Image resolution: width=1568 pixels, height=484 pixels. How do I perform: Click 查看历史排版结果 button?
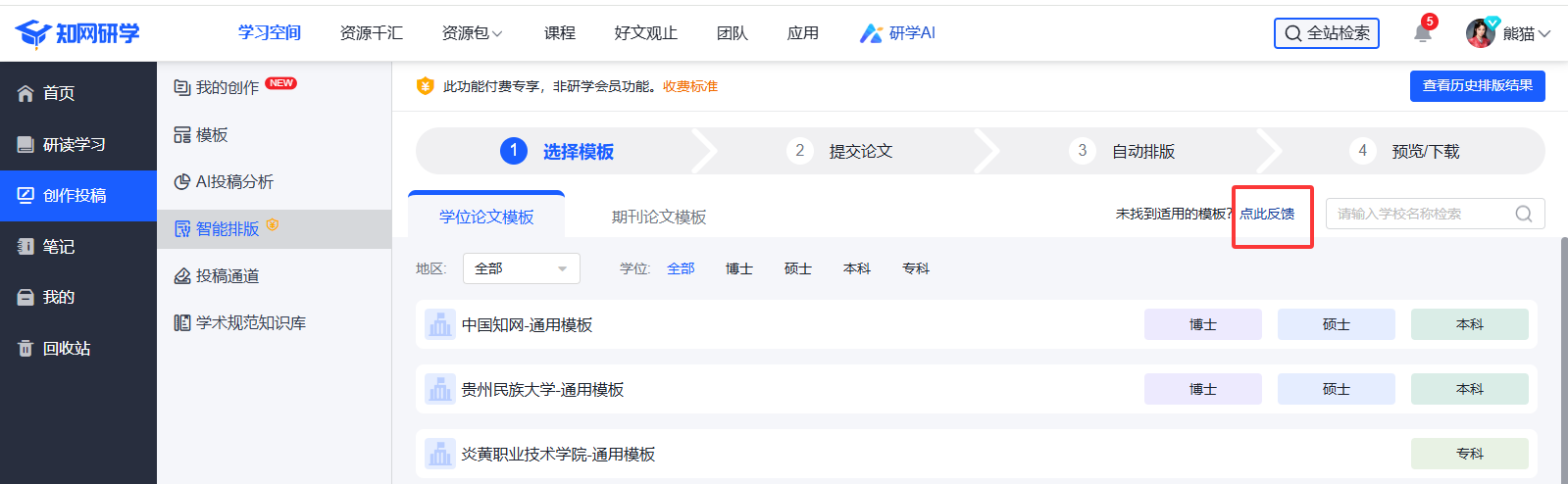(x=1477, y=86)
